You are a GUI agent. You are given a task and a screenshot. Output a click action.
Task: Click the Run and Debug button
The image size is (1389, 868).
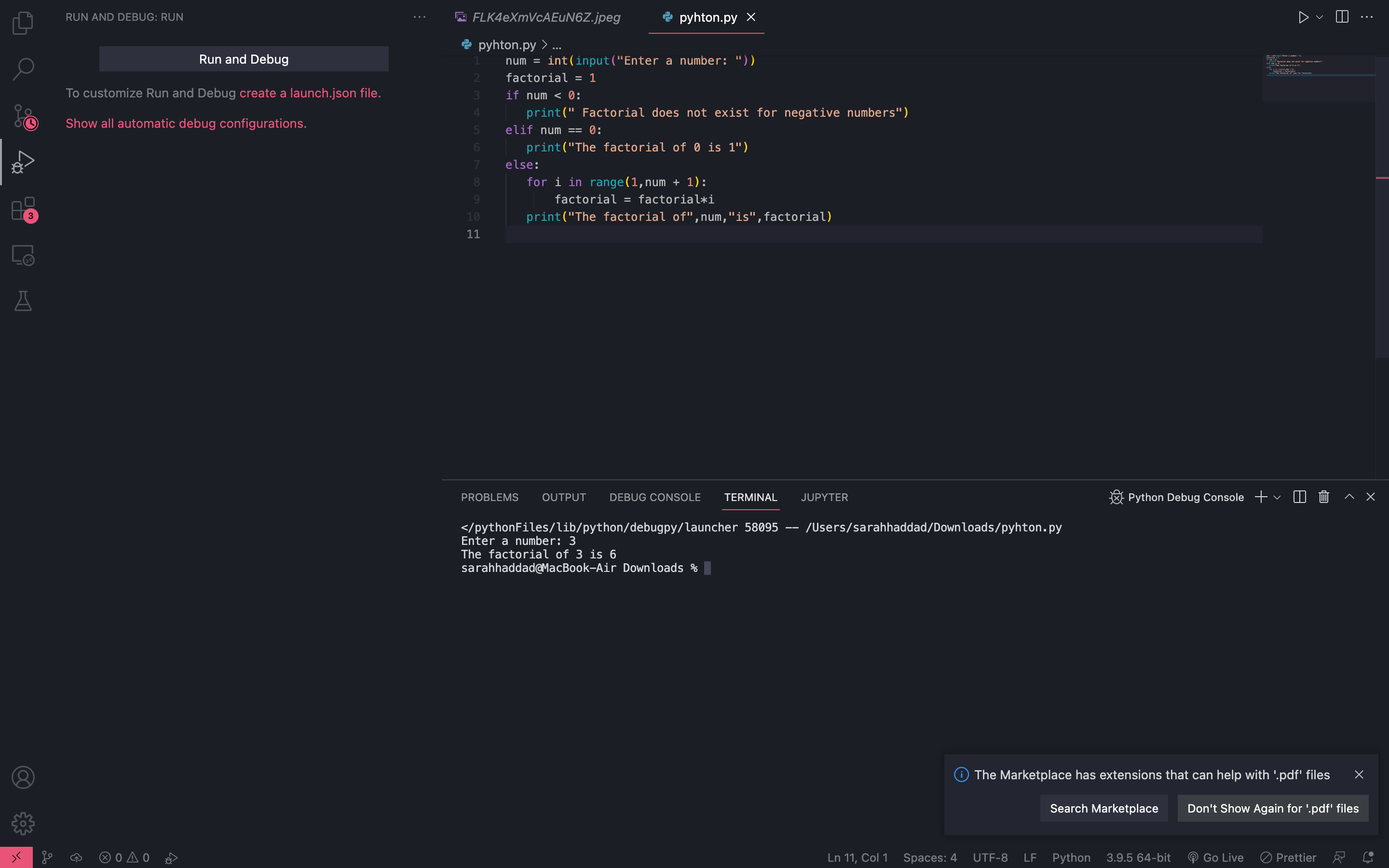pyautogui.click(x=243, y=58)
